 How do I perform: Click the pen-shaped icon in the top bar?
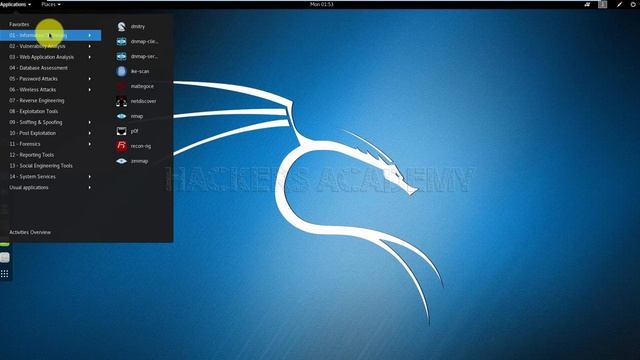click(x=619, y=4)
